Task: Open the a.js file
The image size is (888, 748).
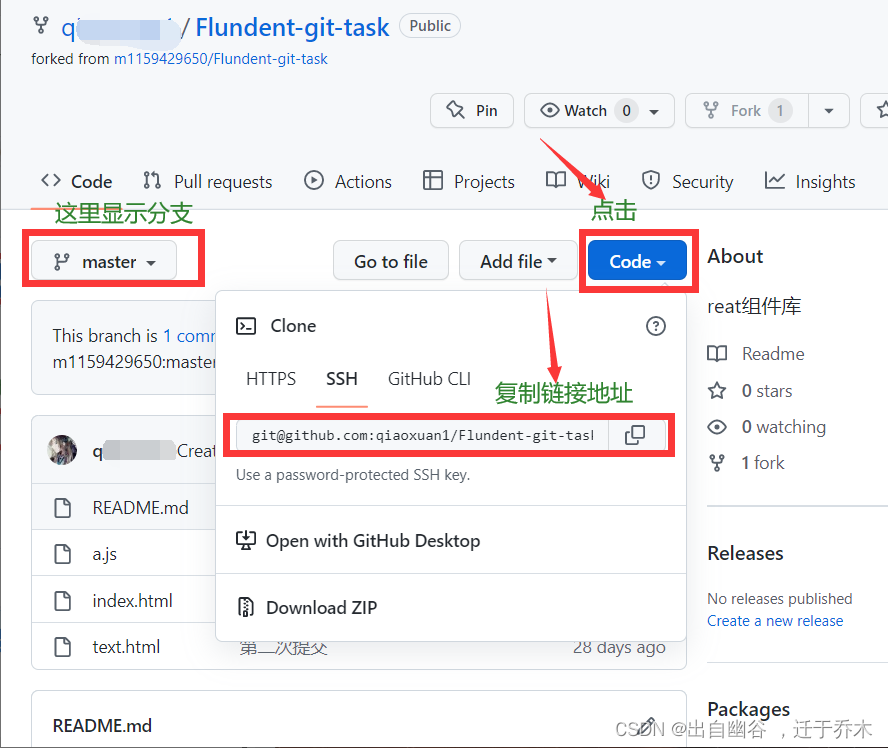Action: point(105,554)
